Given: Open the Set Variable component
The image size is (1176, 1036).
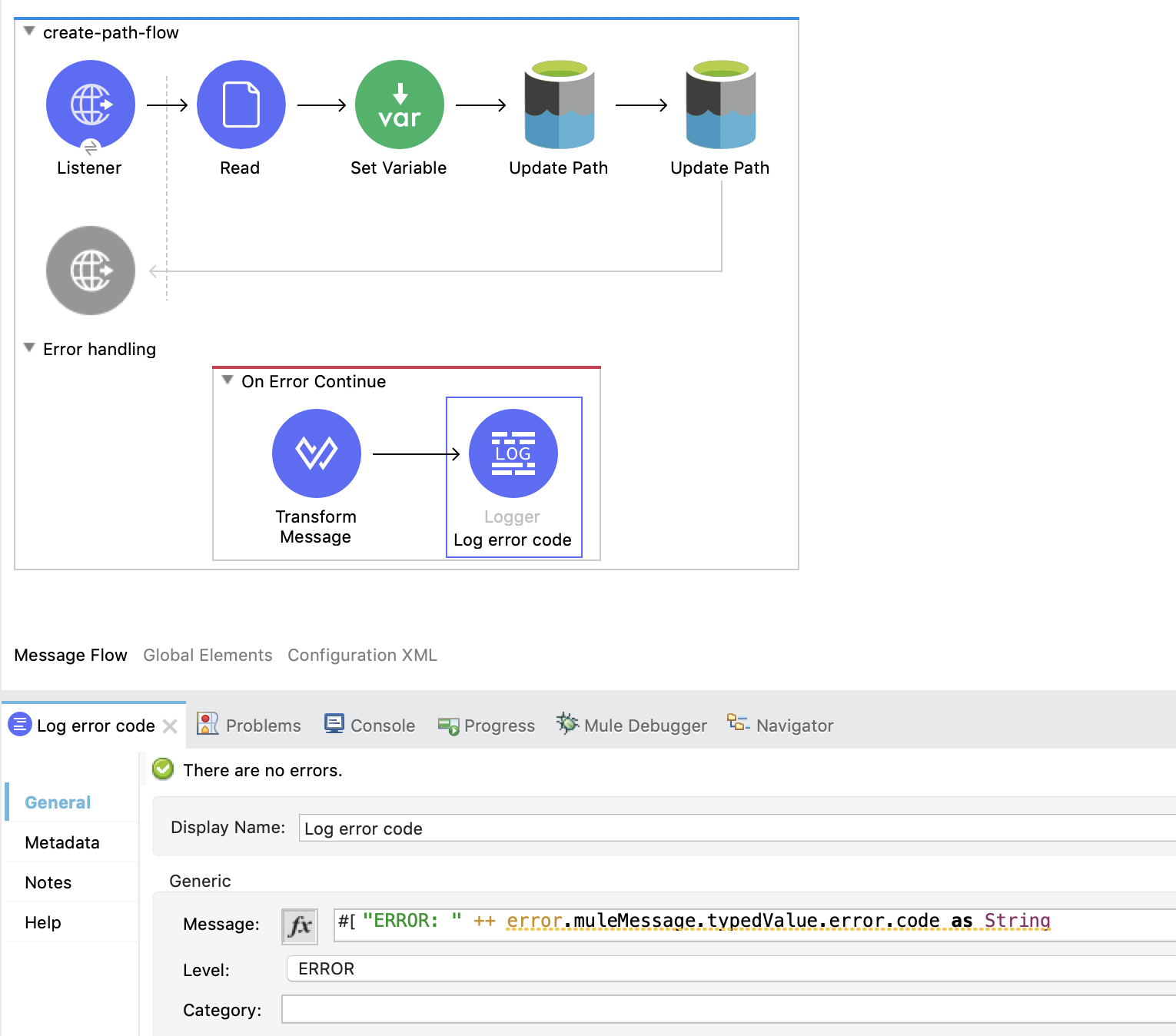Looking at the screenshot, I should [x=399, y=105].
